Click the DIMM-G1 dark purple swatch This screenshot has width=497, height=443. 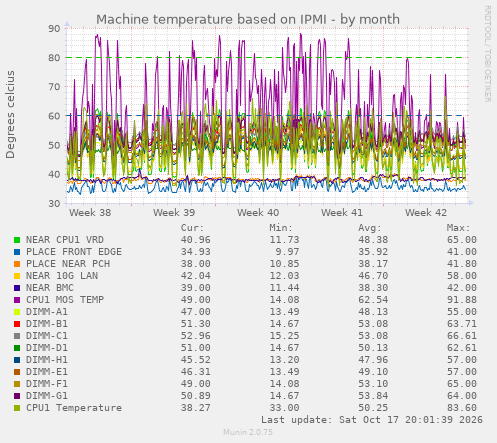pyautogui.click(x=17, y=396)
